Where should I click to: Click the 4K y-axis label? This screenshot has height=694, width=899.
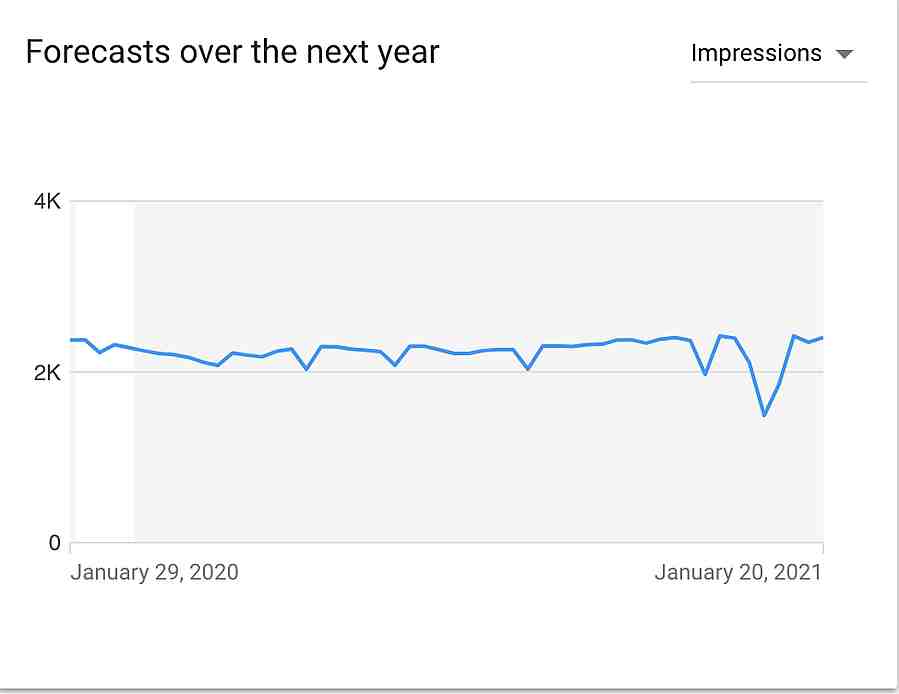point(47,201)
